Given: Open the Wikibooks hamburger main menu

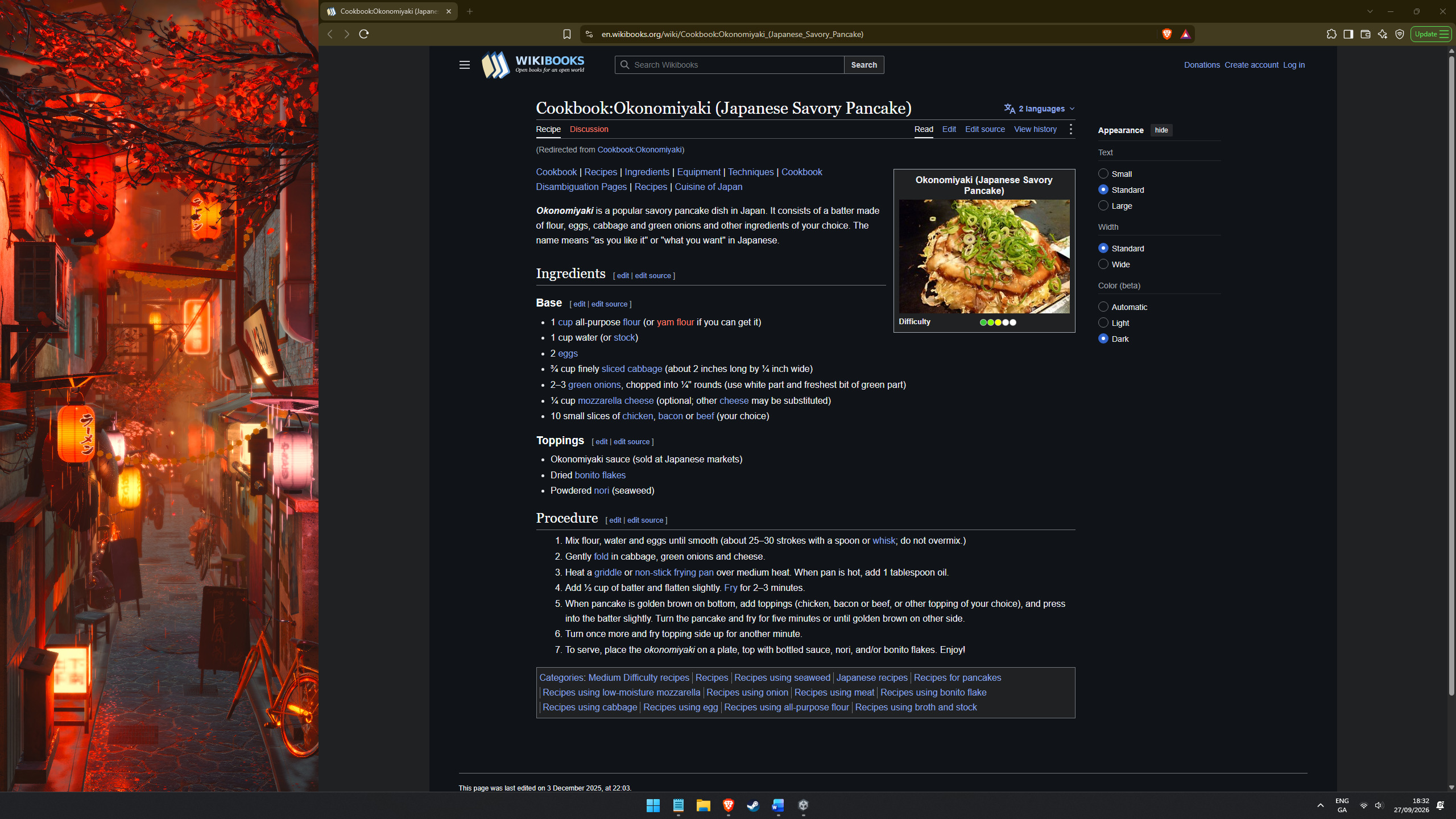Looking at the screenshot, I should point(464,65).
